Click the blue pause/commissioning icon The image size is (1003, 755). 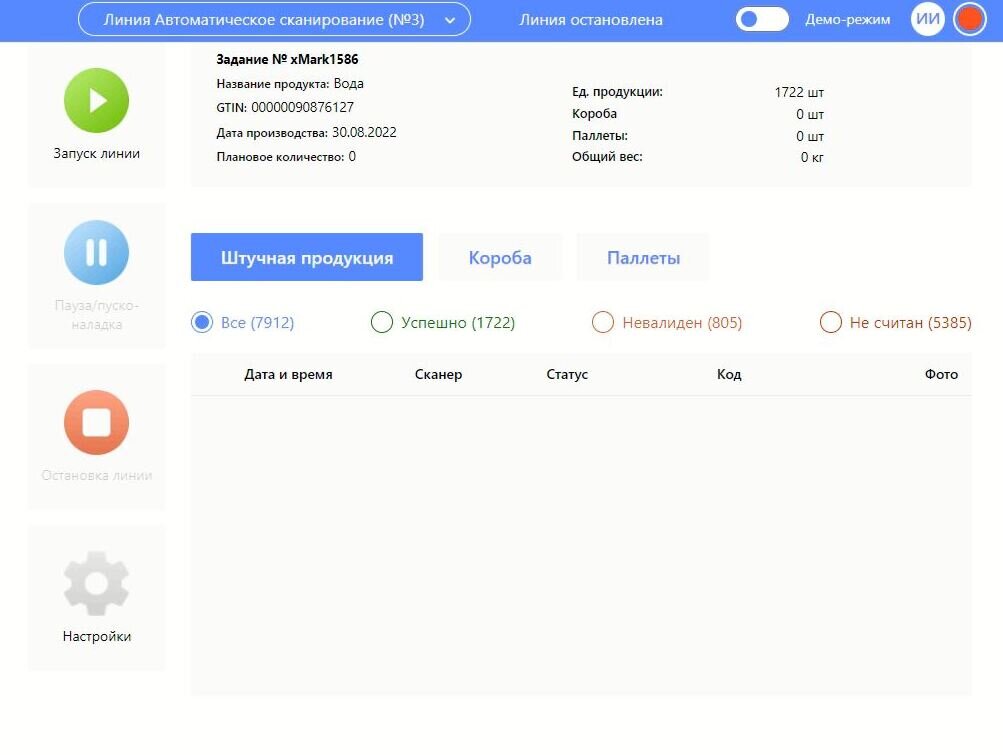point(97,252)
